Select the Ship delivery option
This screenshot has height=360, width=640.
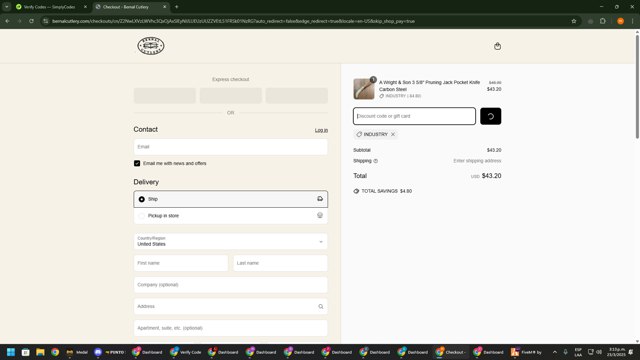[231, 199]
